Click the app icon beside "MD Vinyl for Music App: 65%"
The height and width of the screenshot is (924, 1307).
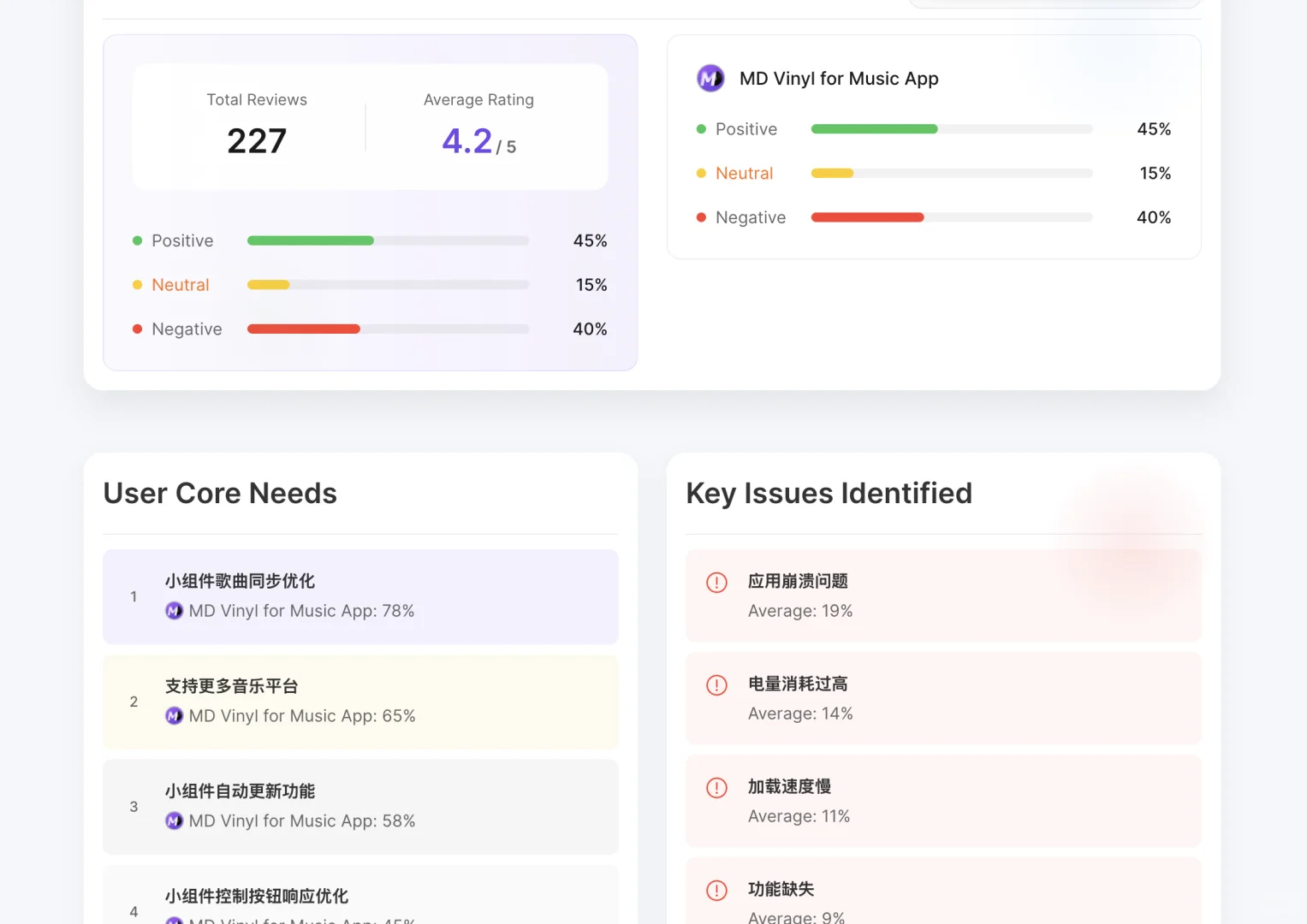click(x=174, y=716)
